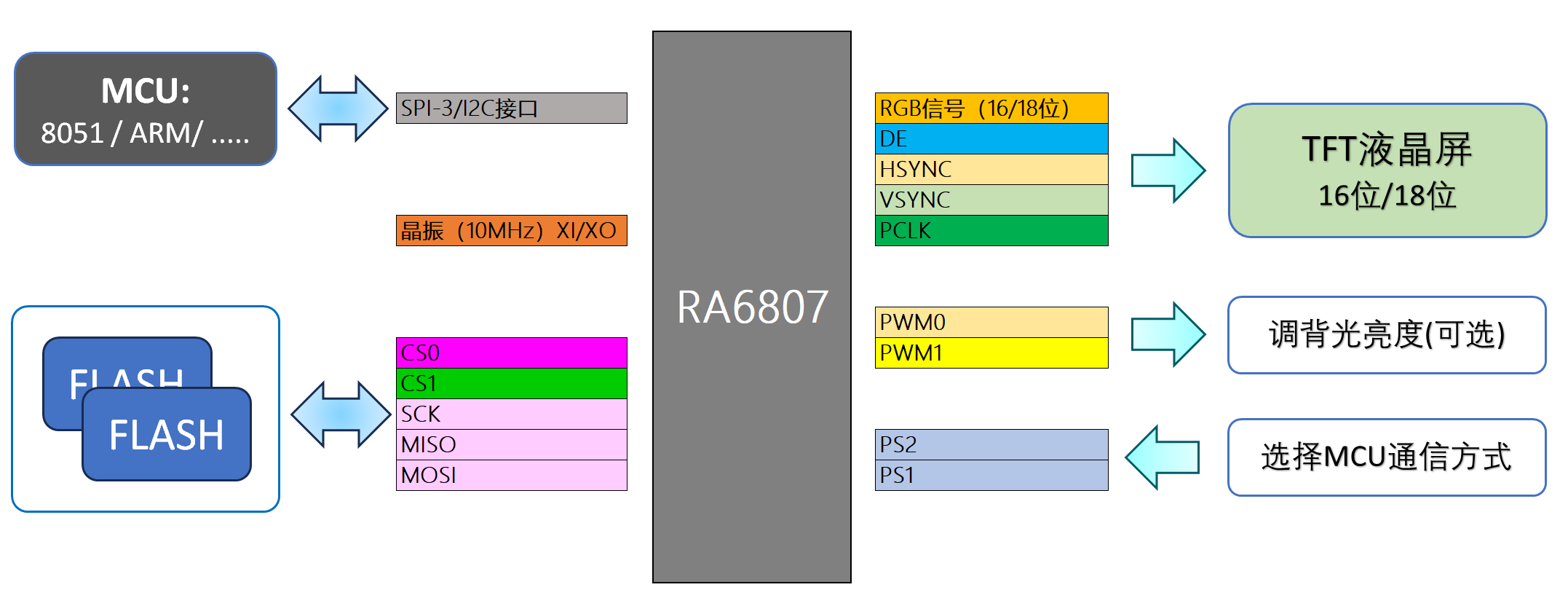1568x614 pixels.
Task: Select the dark green PCLK signal bar
Action: (991, 231)
